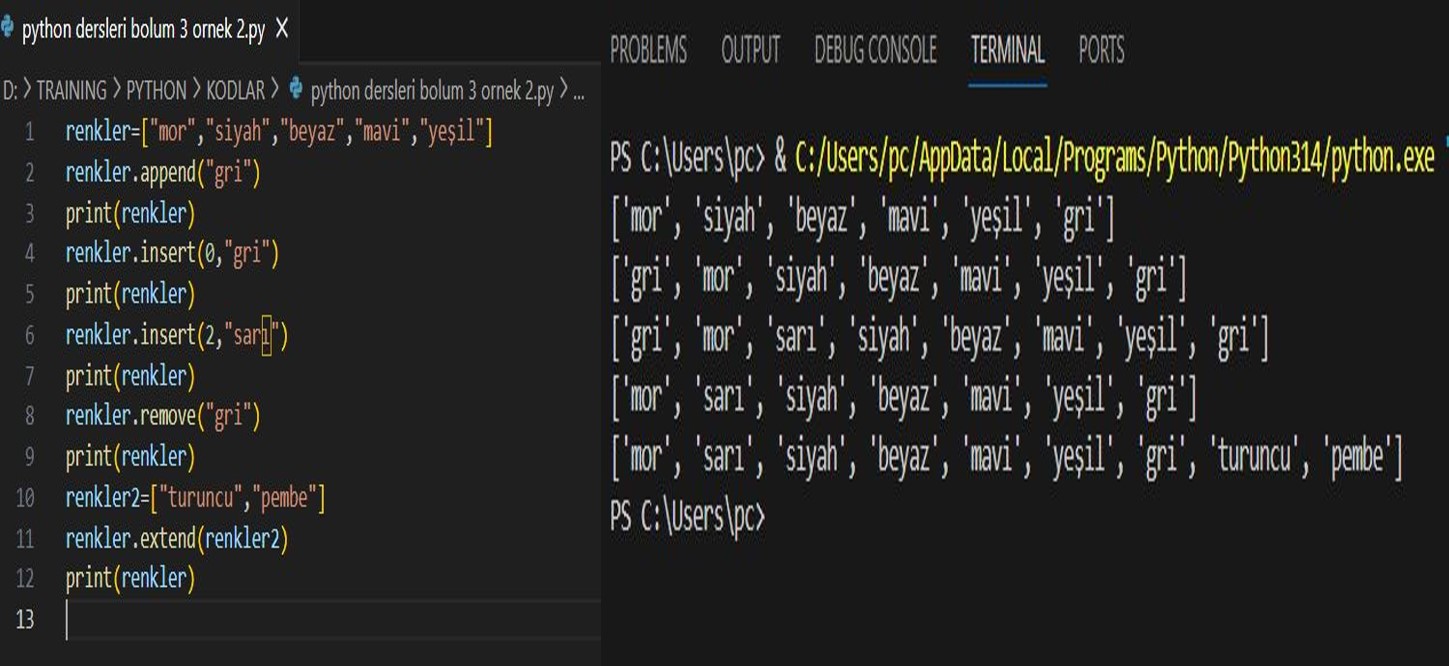The height and width of the screenshot is (666, 1449).
Task: Click the last PS C:\Users\pc> terminal prompt
Action: click(x=687, y=517)
